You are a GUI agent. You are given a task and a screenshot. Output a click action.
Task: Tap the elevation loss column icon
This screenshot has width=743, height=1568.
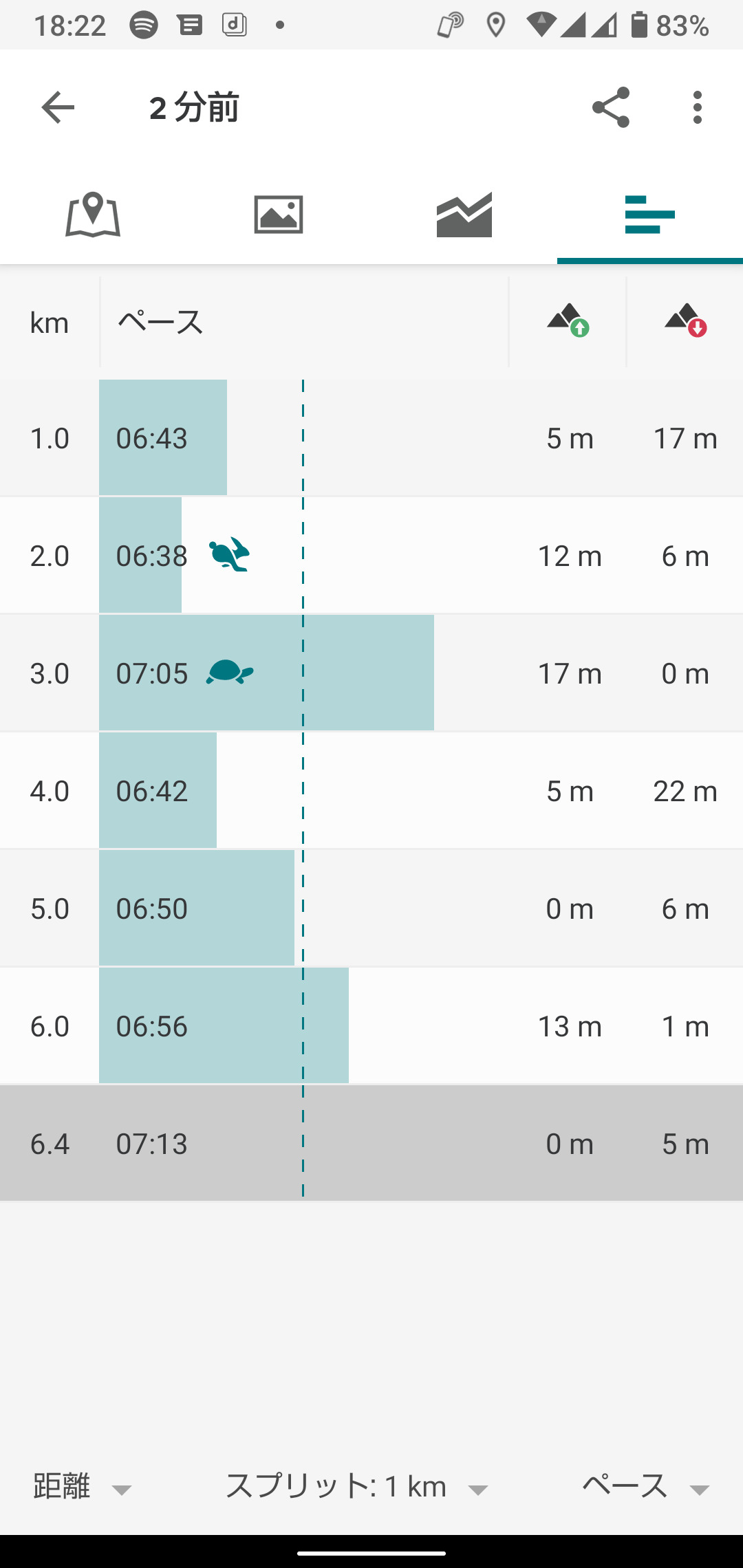click(685, 320)
